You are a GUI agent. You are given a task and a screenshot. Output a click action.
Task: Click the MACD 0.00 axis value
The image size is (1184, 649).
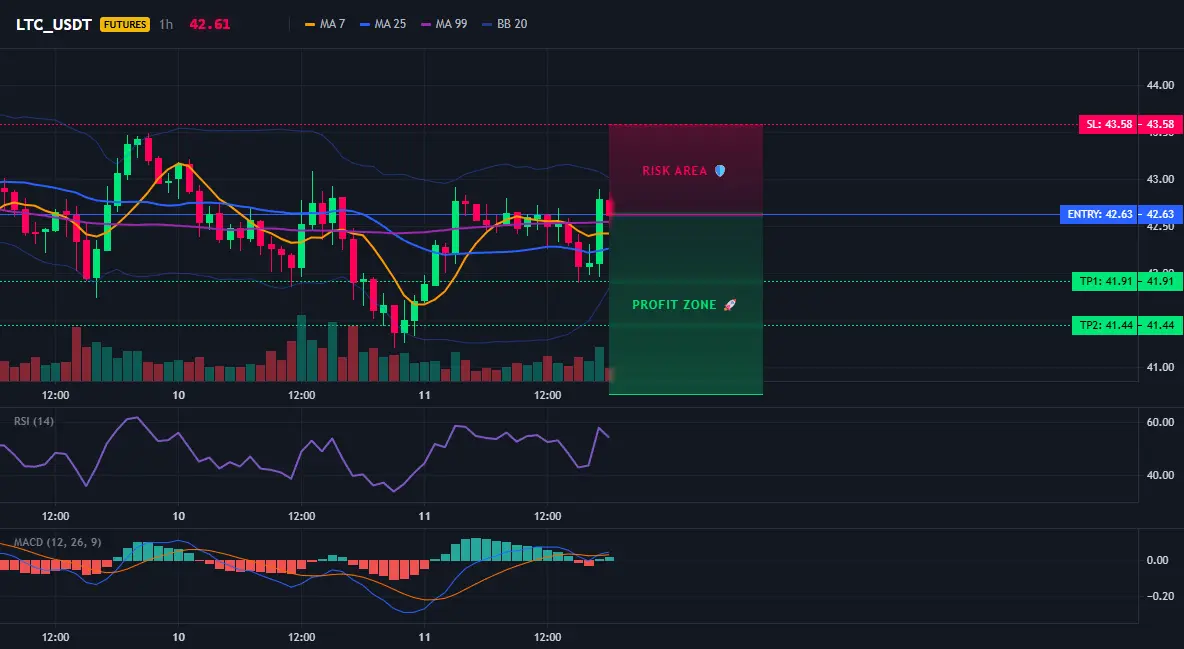pos(1158,560)
